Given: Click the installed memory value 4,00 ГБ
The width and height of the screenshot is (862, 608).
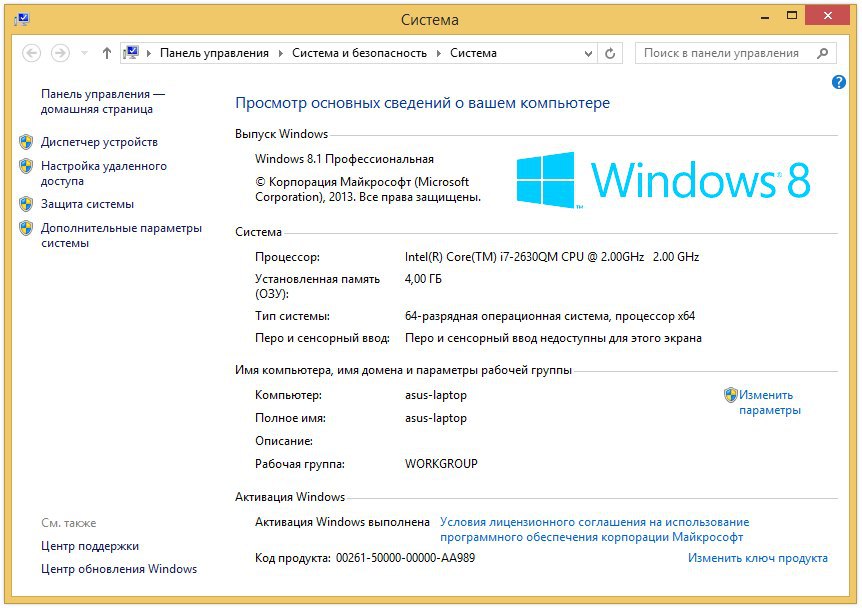Looking at the screenshot, I should [423, 279].
